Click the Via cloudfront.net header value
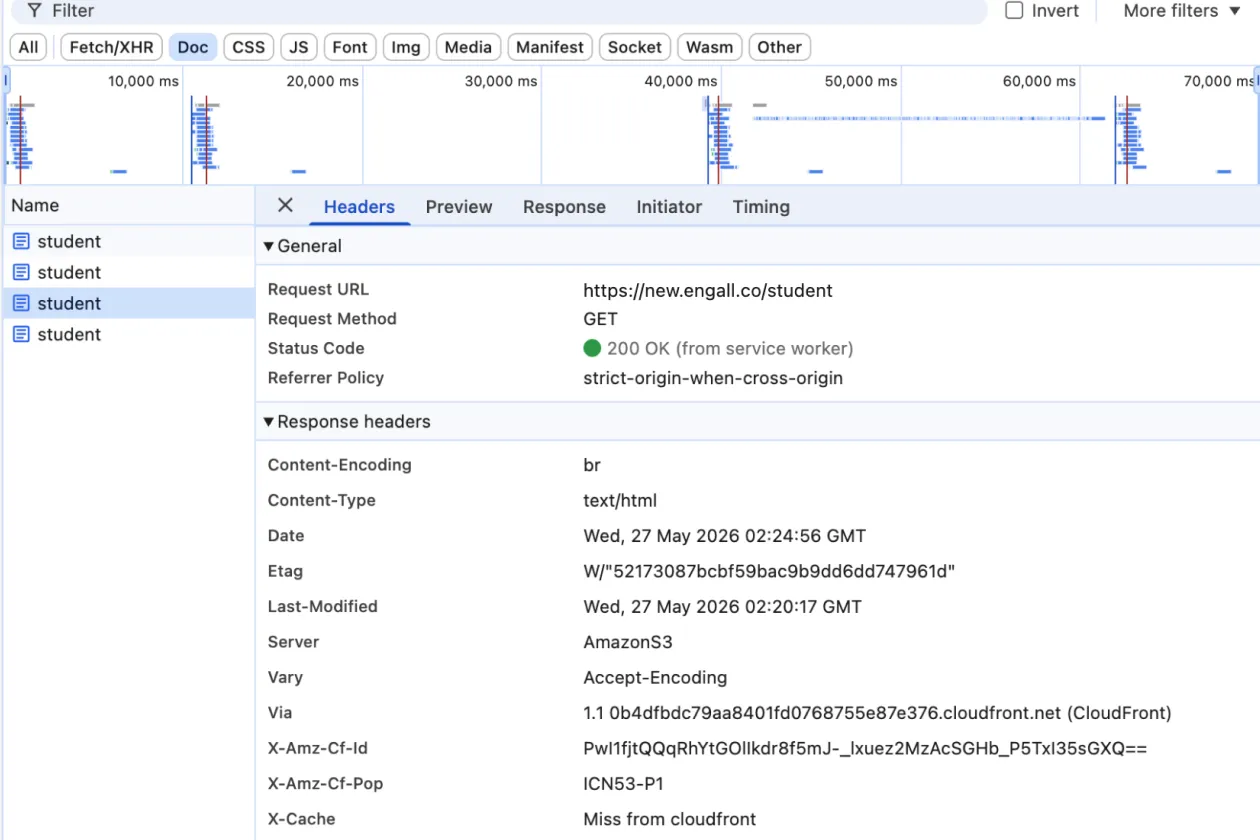This screenshot has height=840, width=1260. coord(877,713)
